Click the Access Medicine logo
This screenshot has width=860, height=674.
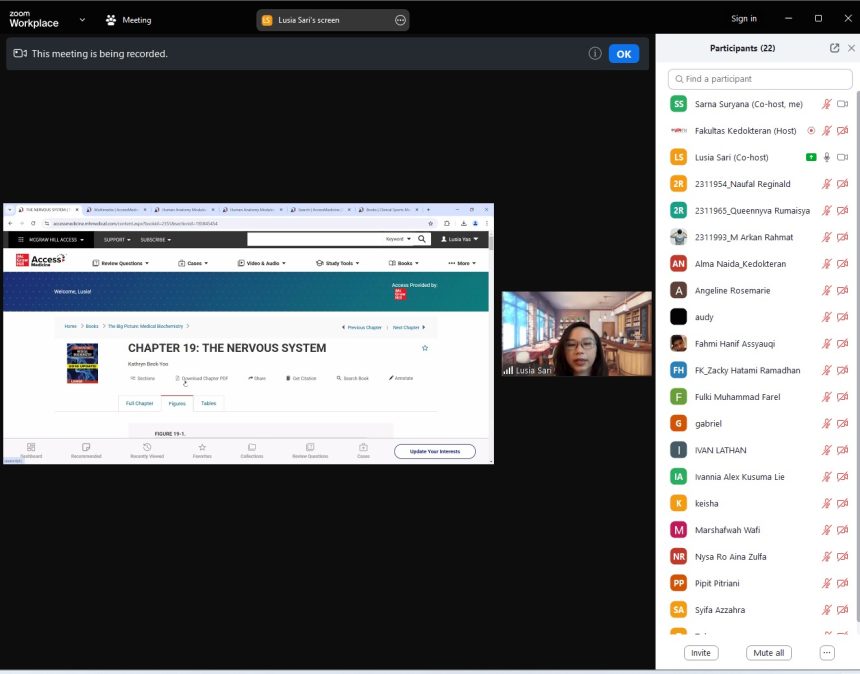point(41,260)
